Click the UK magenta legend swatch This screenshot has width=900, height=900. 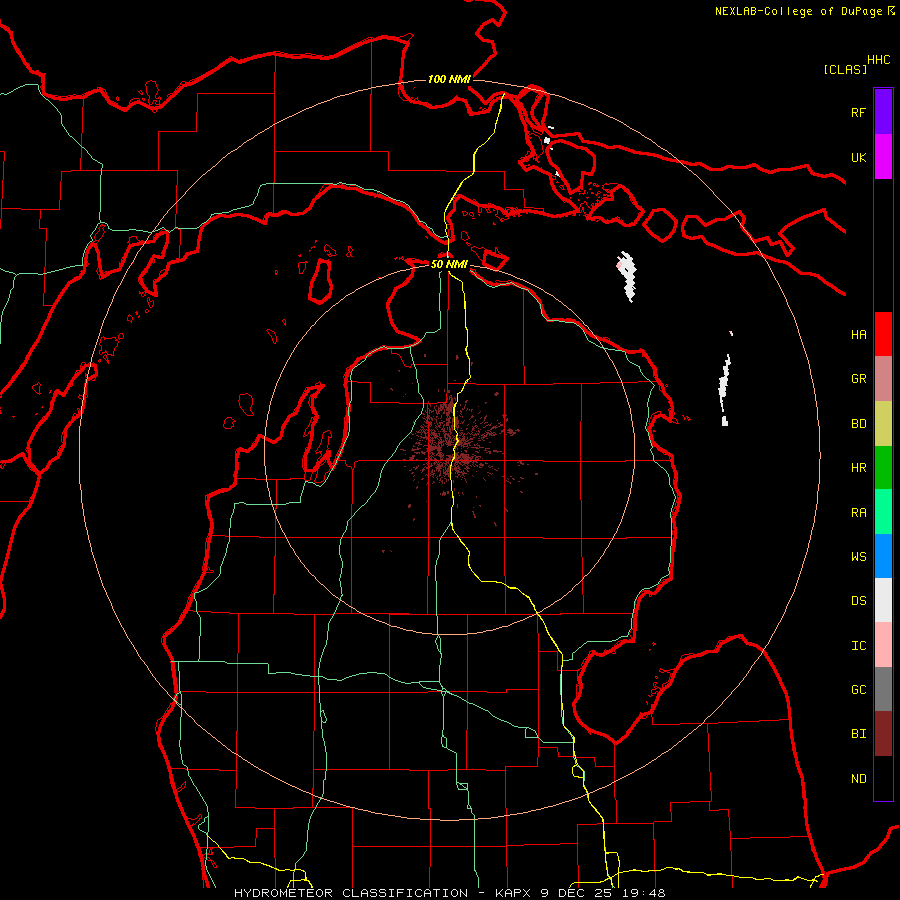883,157
